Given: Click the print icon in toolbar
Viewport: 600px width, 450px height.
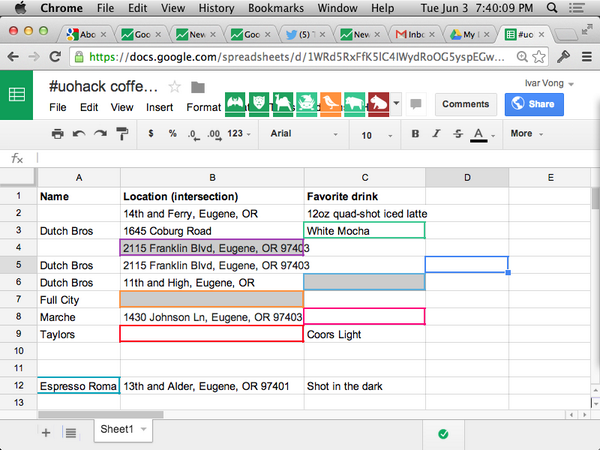Looking at the screenshot, I should [57, 134].
